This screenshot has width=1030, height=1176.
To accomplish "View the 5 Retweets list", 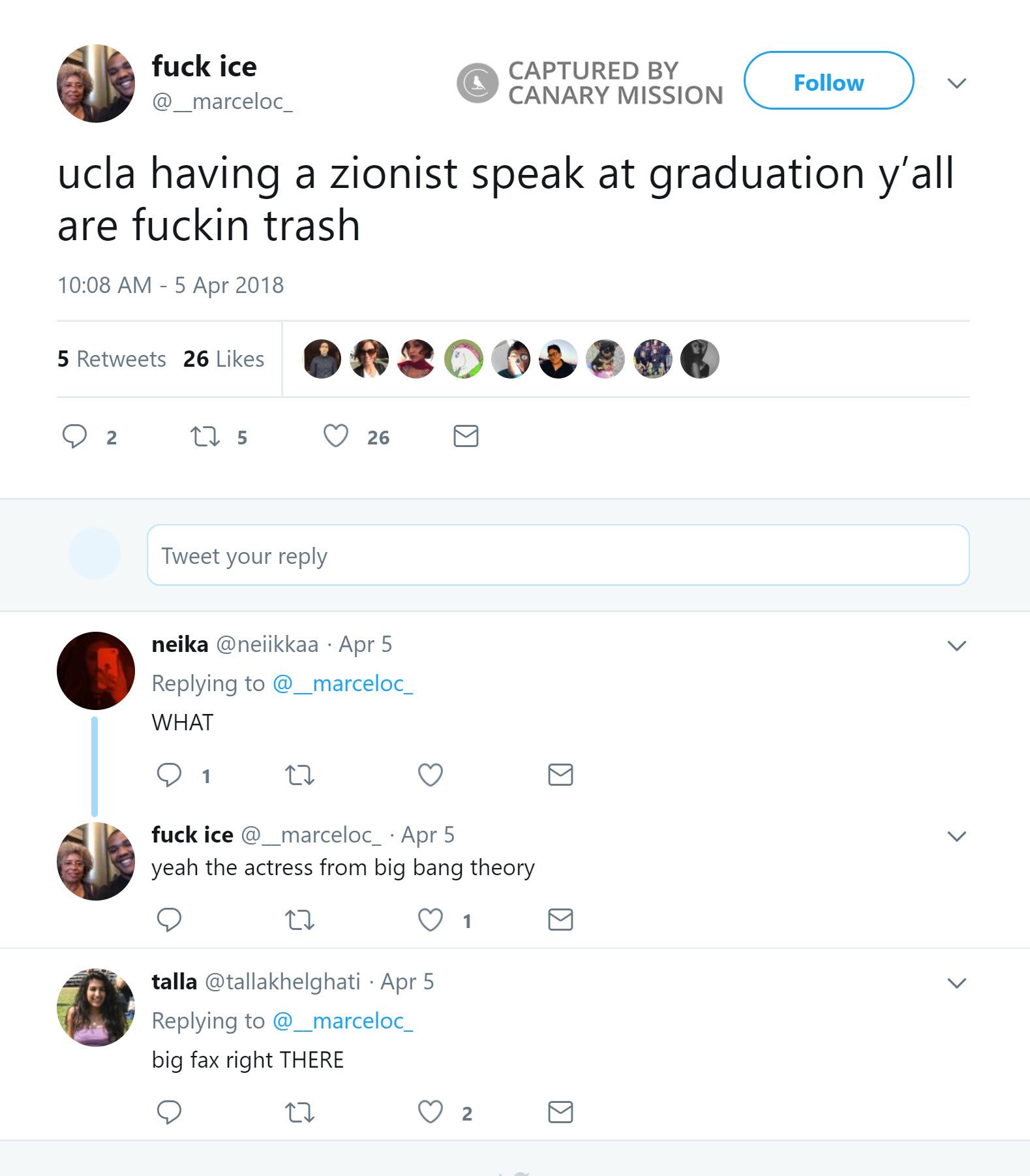I will (111, 359).
